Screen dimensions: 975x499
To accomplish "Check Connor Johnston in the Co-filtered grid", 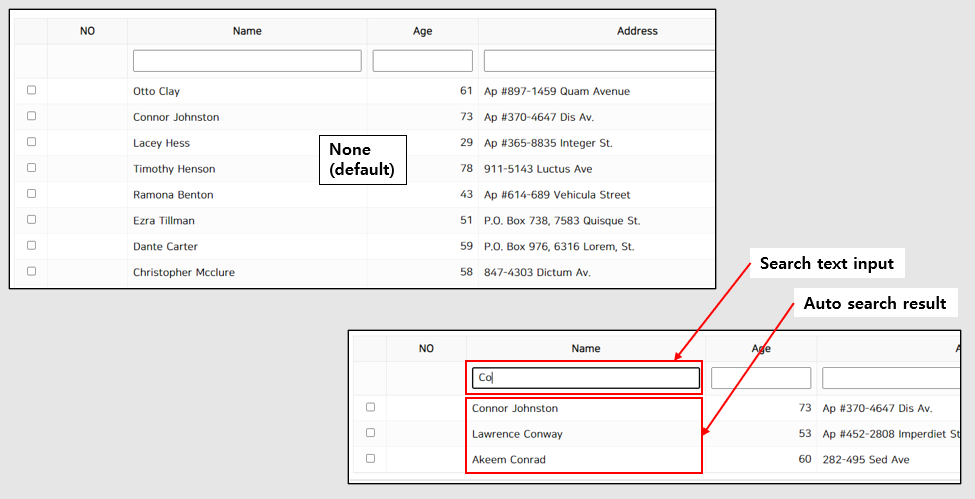I will (x=371, y=408).
